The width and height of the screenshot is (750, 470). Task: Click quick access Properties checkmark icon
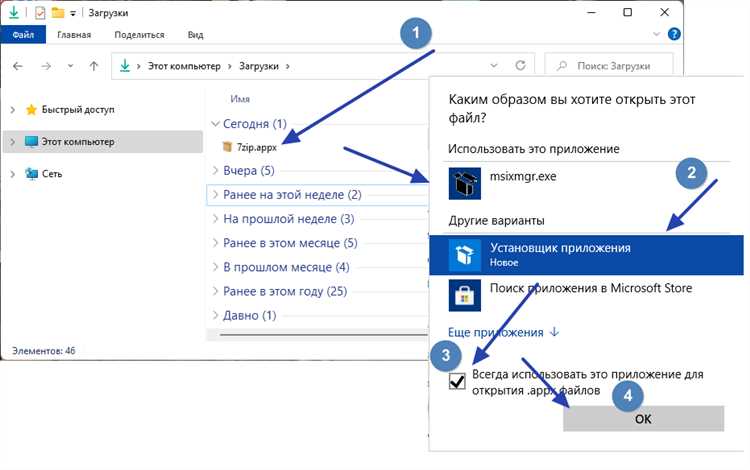pos(40,13)
